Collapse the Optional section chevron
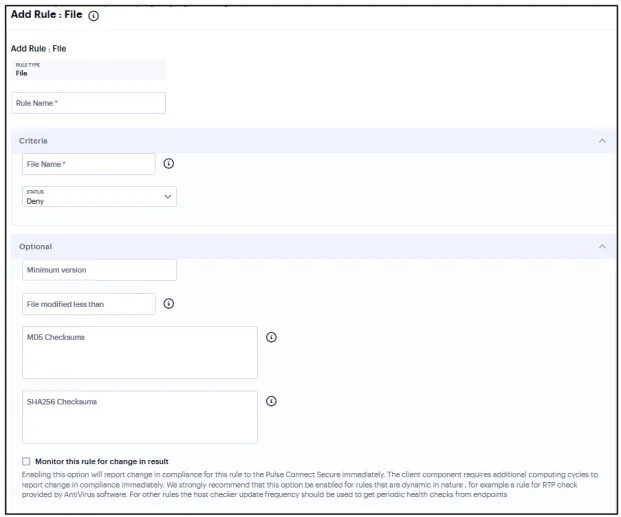 [x=602, y=246]
